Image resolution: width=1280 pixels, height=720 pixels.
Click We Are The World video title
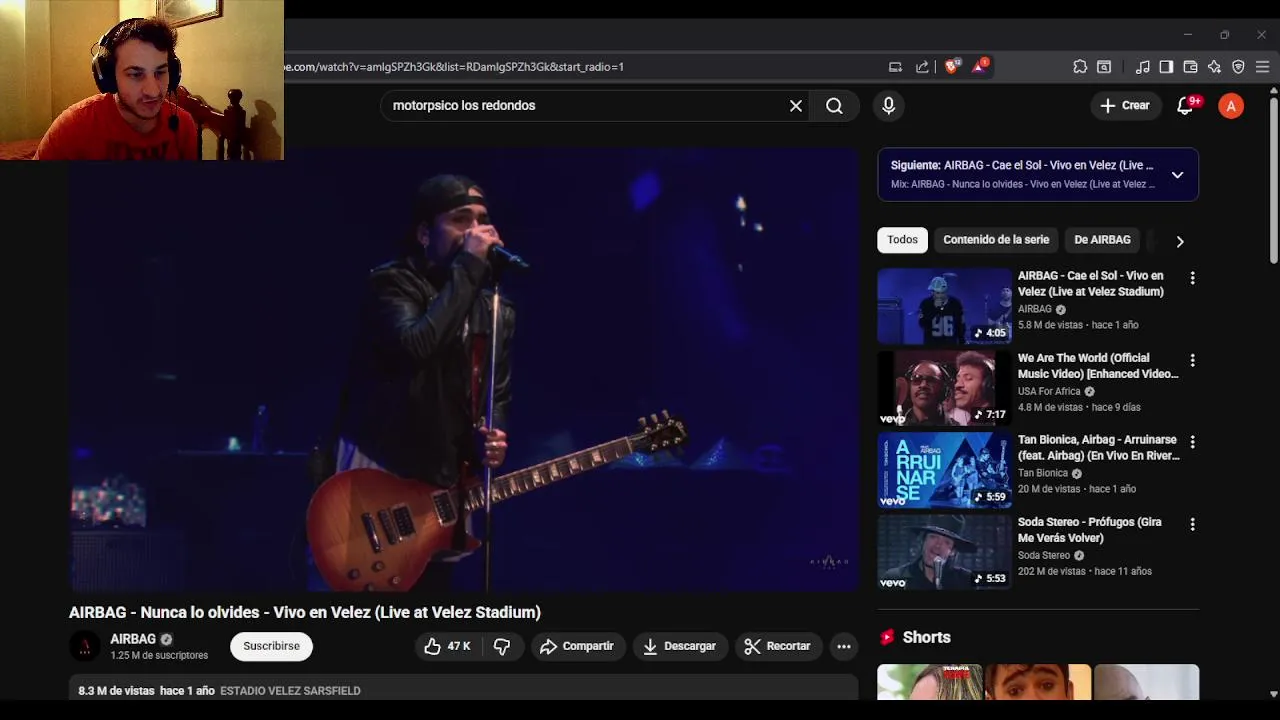[1098, 366]
